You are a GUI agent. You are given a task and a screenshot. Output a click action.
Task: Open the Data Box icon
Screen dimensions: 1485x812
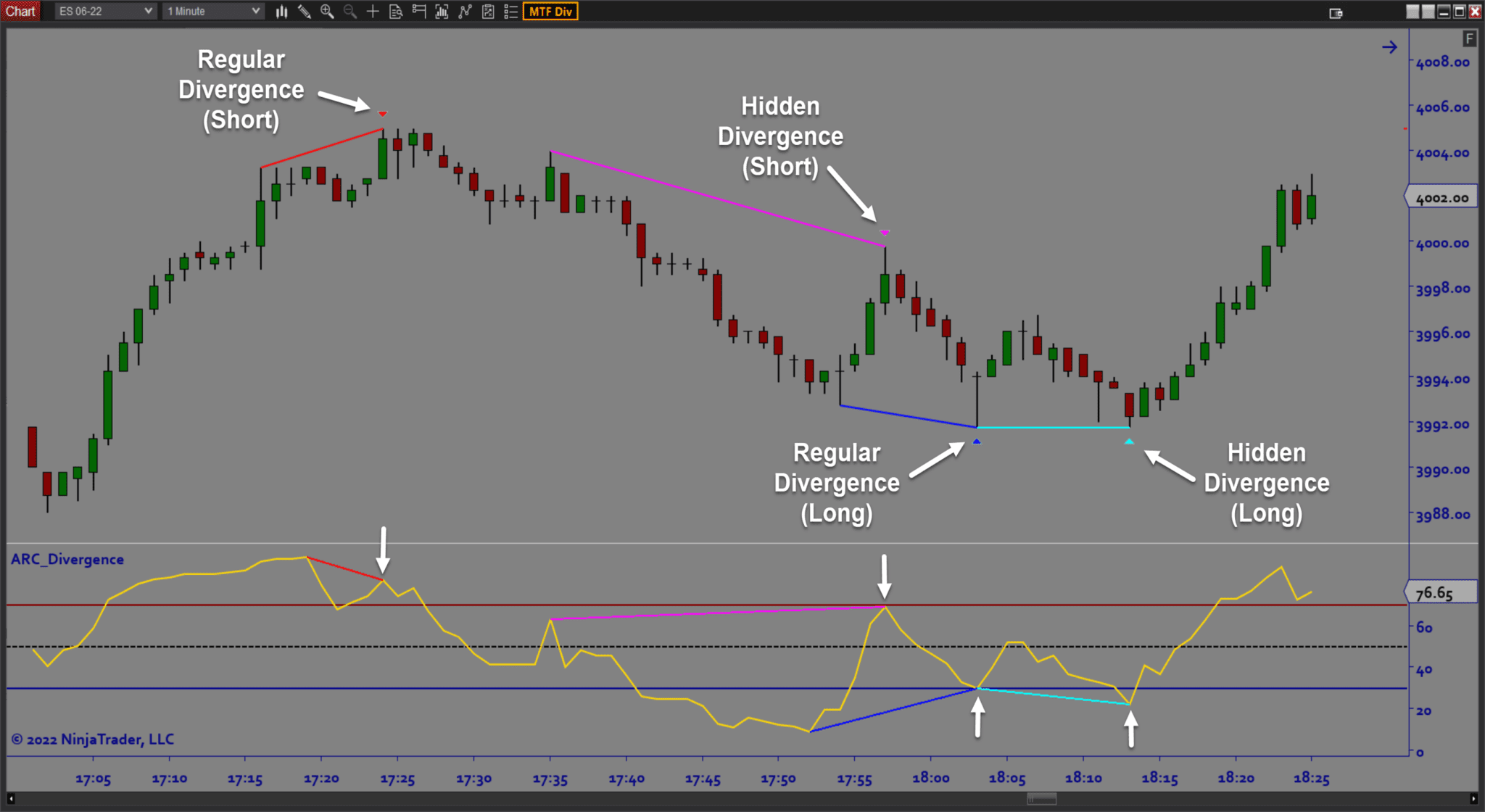pos(396,12)
